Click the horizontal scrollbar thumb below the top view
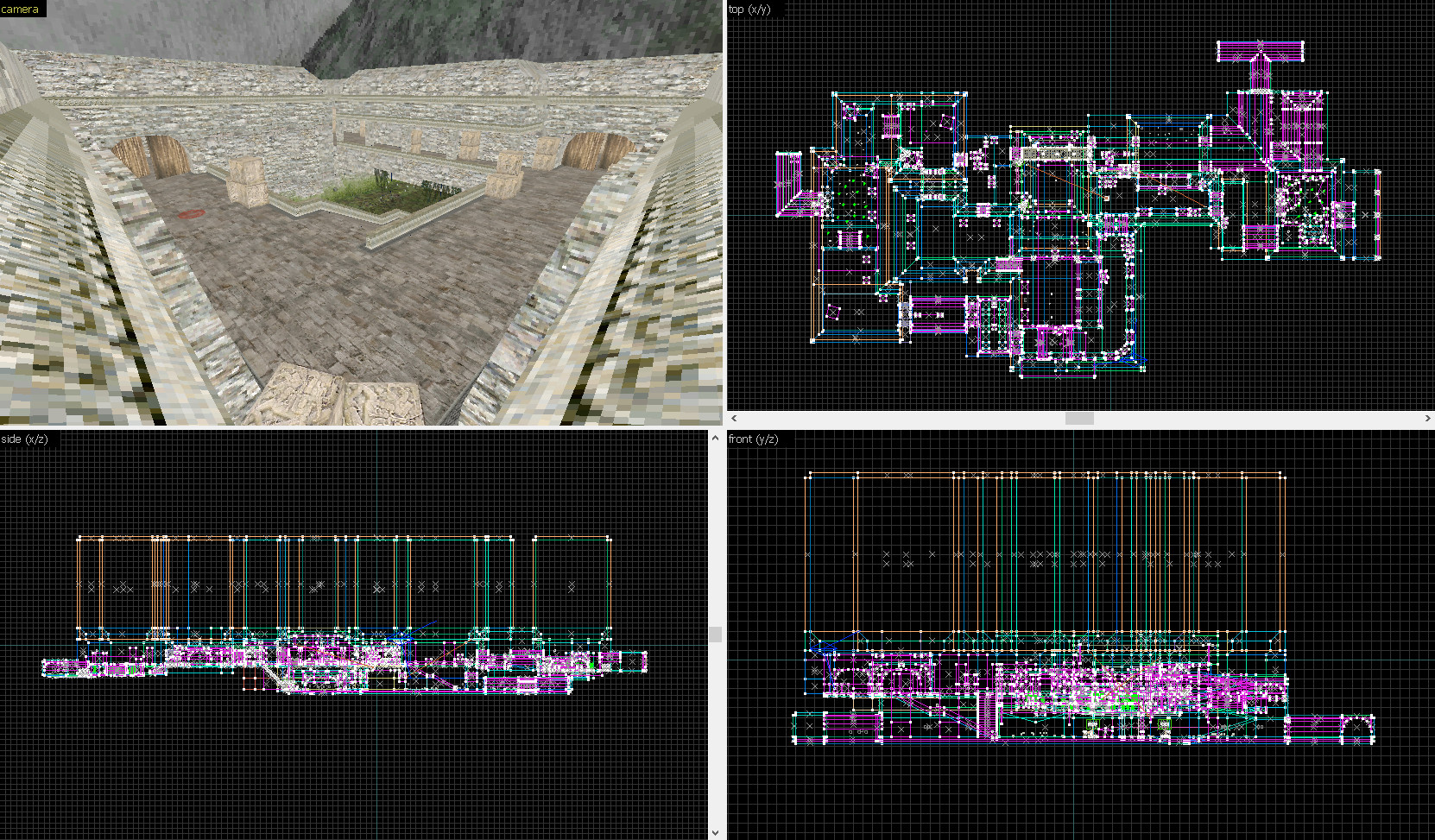This screenshot has height=840, width=1435. point(1079,418)
